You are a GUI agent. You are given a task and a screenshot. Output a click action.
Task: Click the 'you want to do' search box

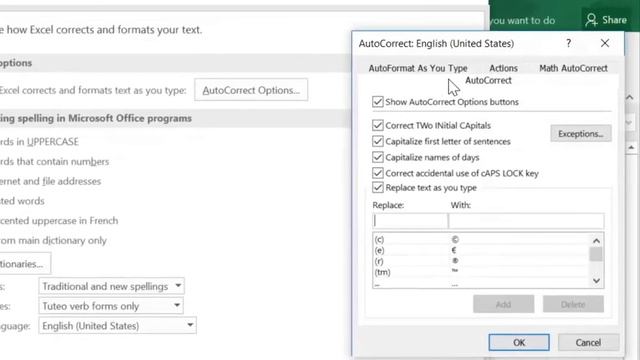tap(522, 20)
